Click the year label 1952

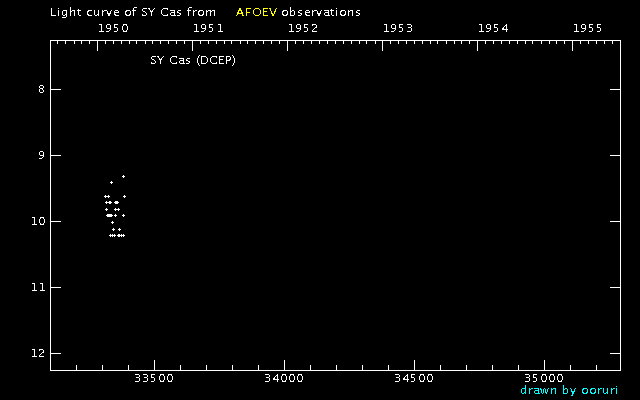point(303,28)
